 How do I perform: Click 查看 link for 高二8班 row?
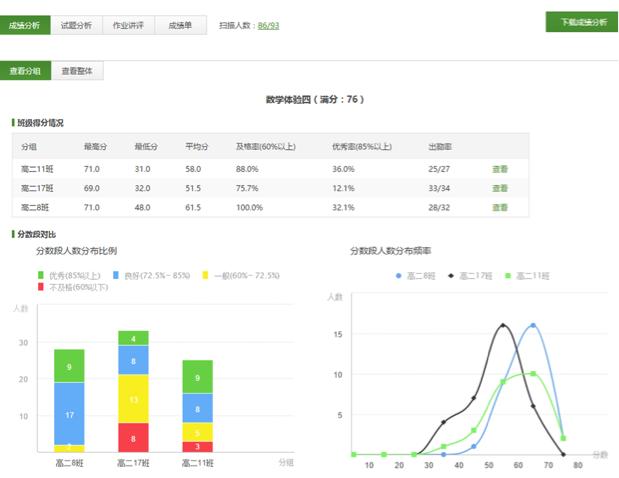tap(500, 207)
